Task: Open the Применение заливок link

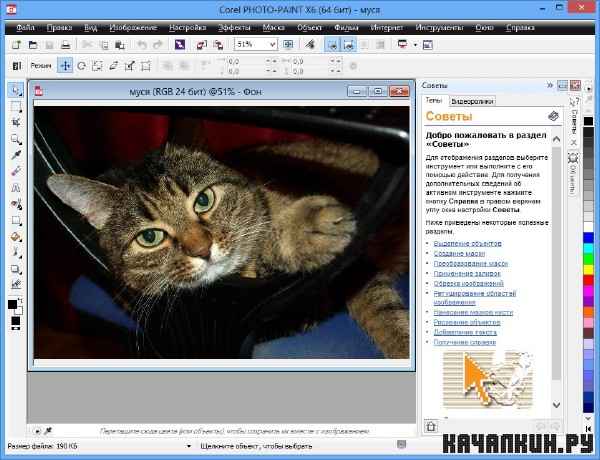Action: tap(467, 273)
